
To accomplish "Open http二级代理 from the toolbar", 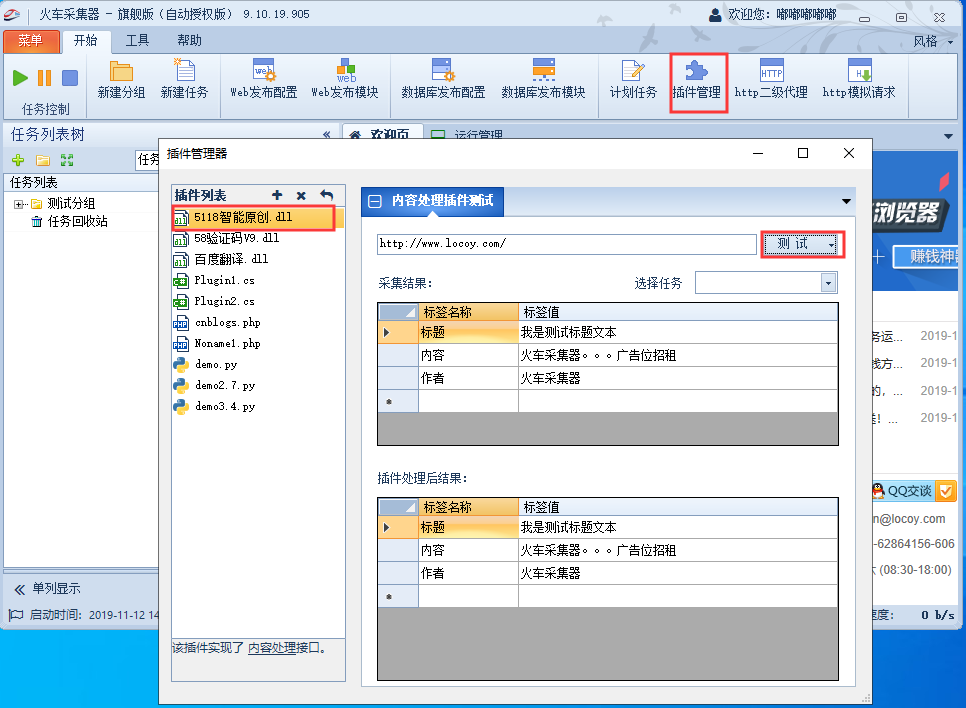I will point(771,80).
